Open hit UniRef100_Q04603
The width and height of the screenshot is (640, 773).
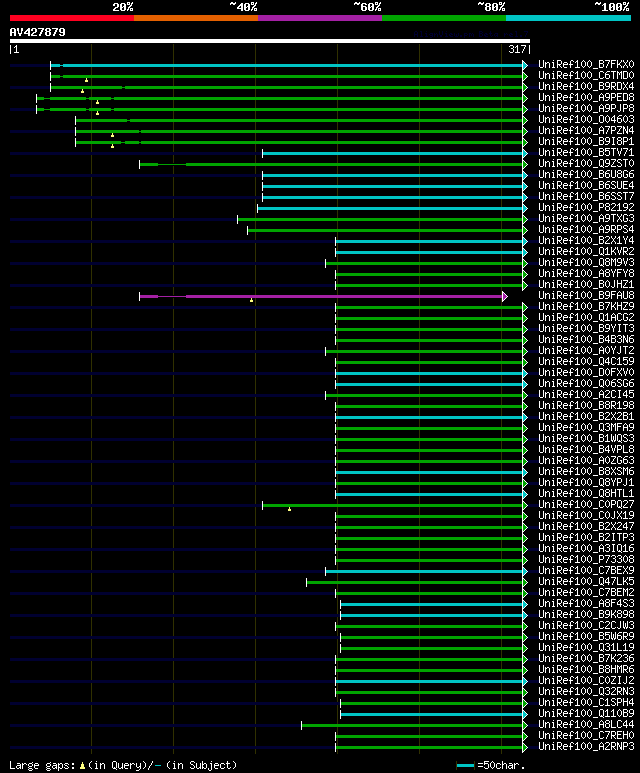[x=586, y=119]
